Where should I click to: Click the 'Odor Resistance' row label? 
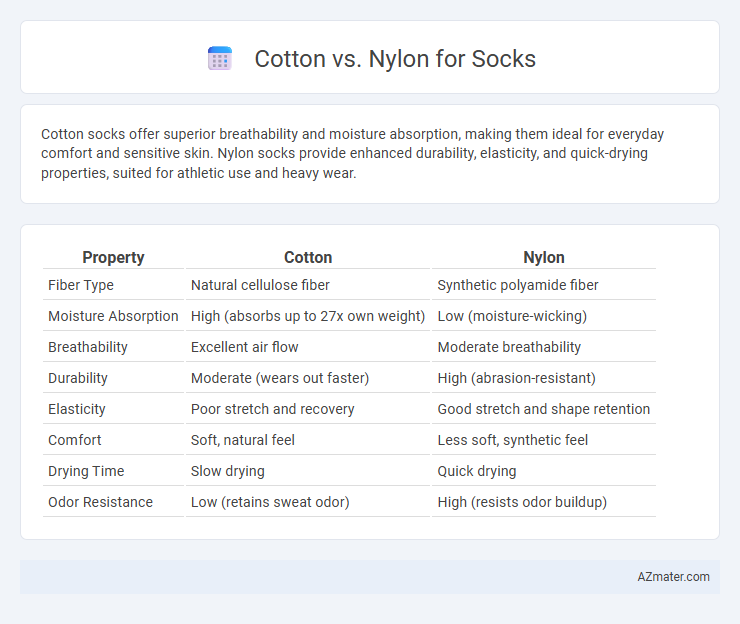(101, 502)
